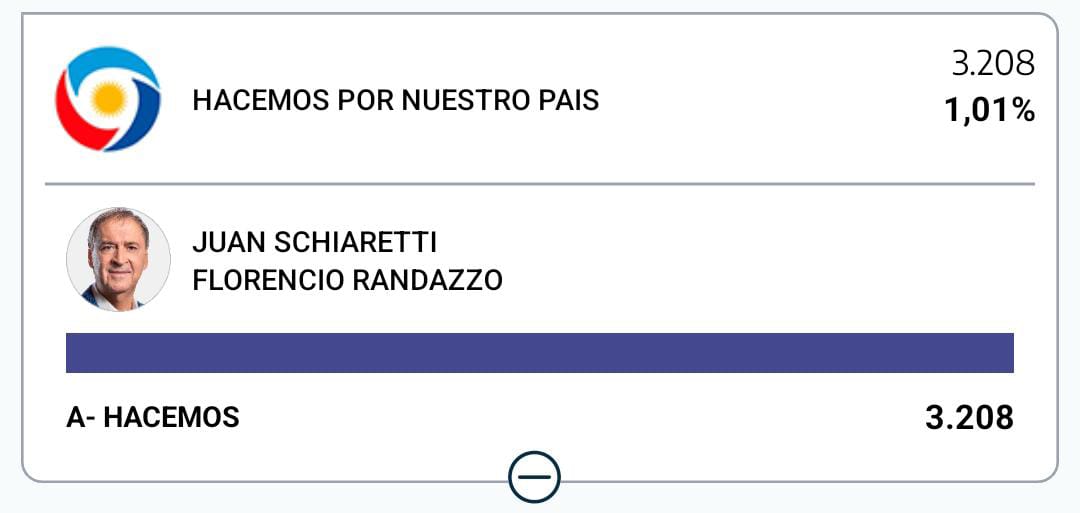The height and width of the screenshot is (513, 1080).
Task: Select the A- HACEMOS list label
Action: point(153,417)
